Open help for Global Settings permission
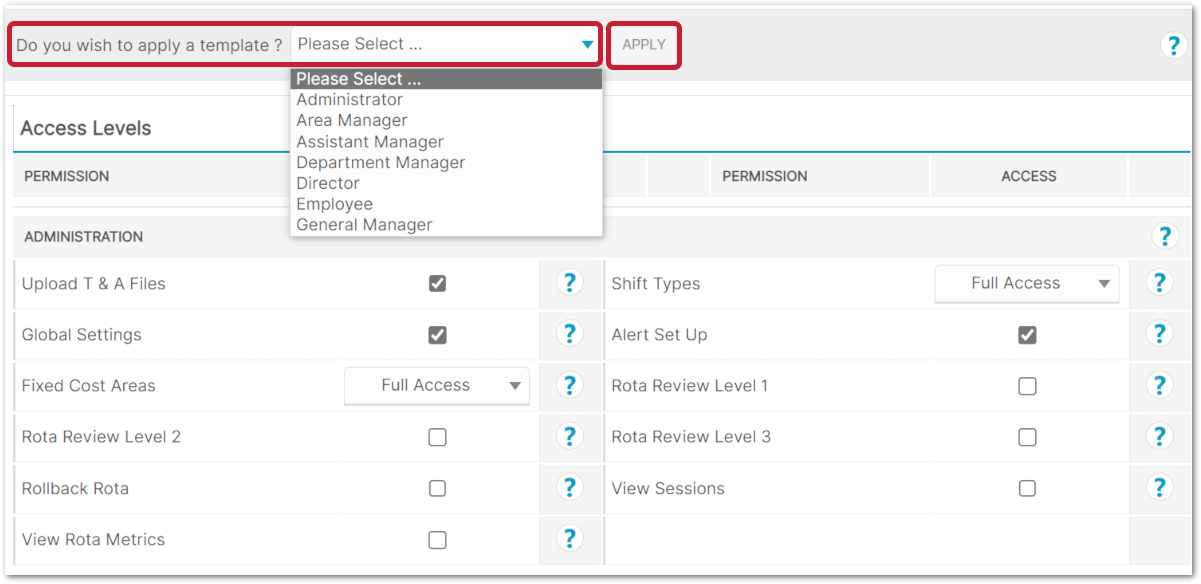 (x=569, y=334)
